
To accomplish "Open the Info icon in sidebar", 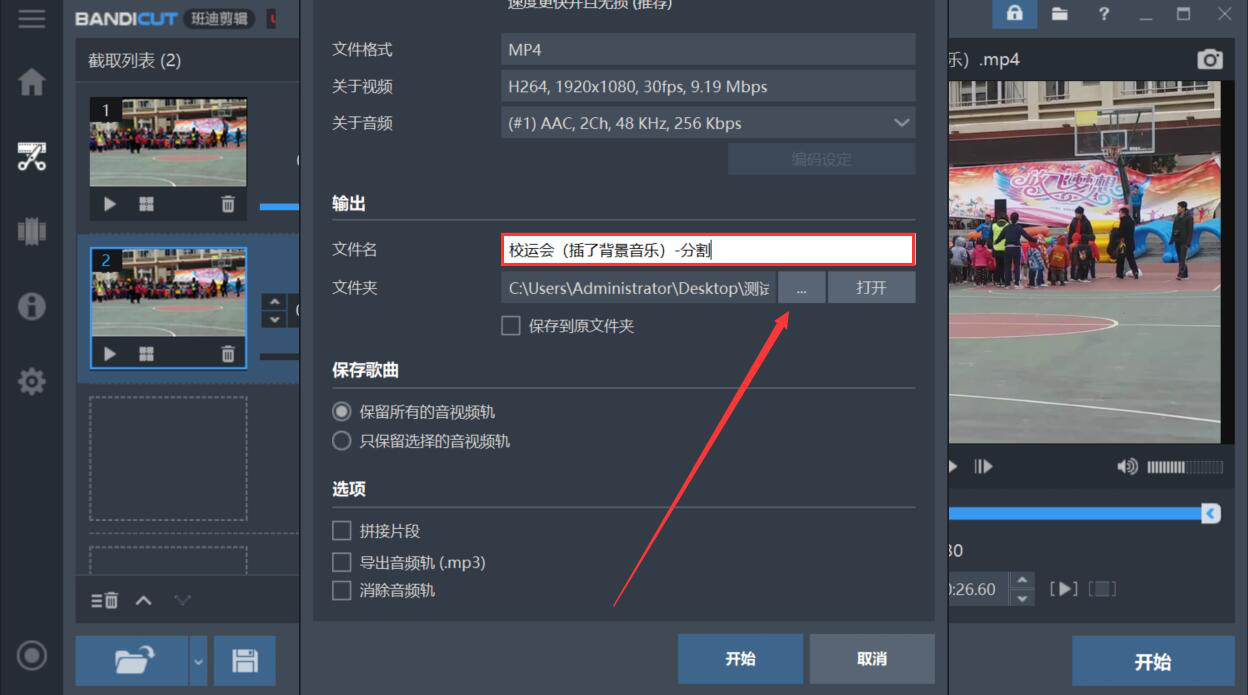I will click(x=32, y=306).
